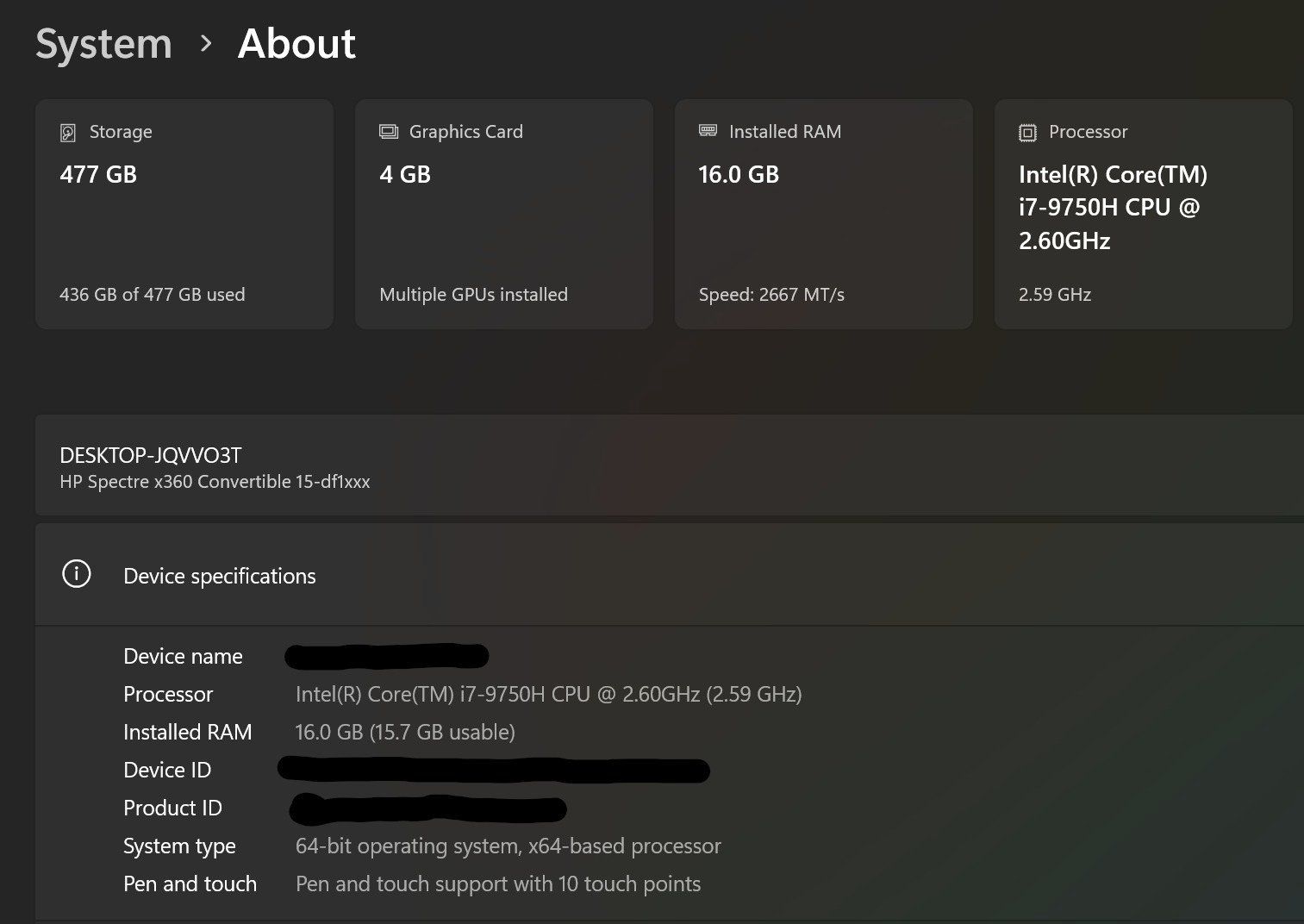Collapse the Device specifications section
This screenshot has width=1304, height=924.
pos(670,575)
